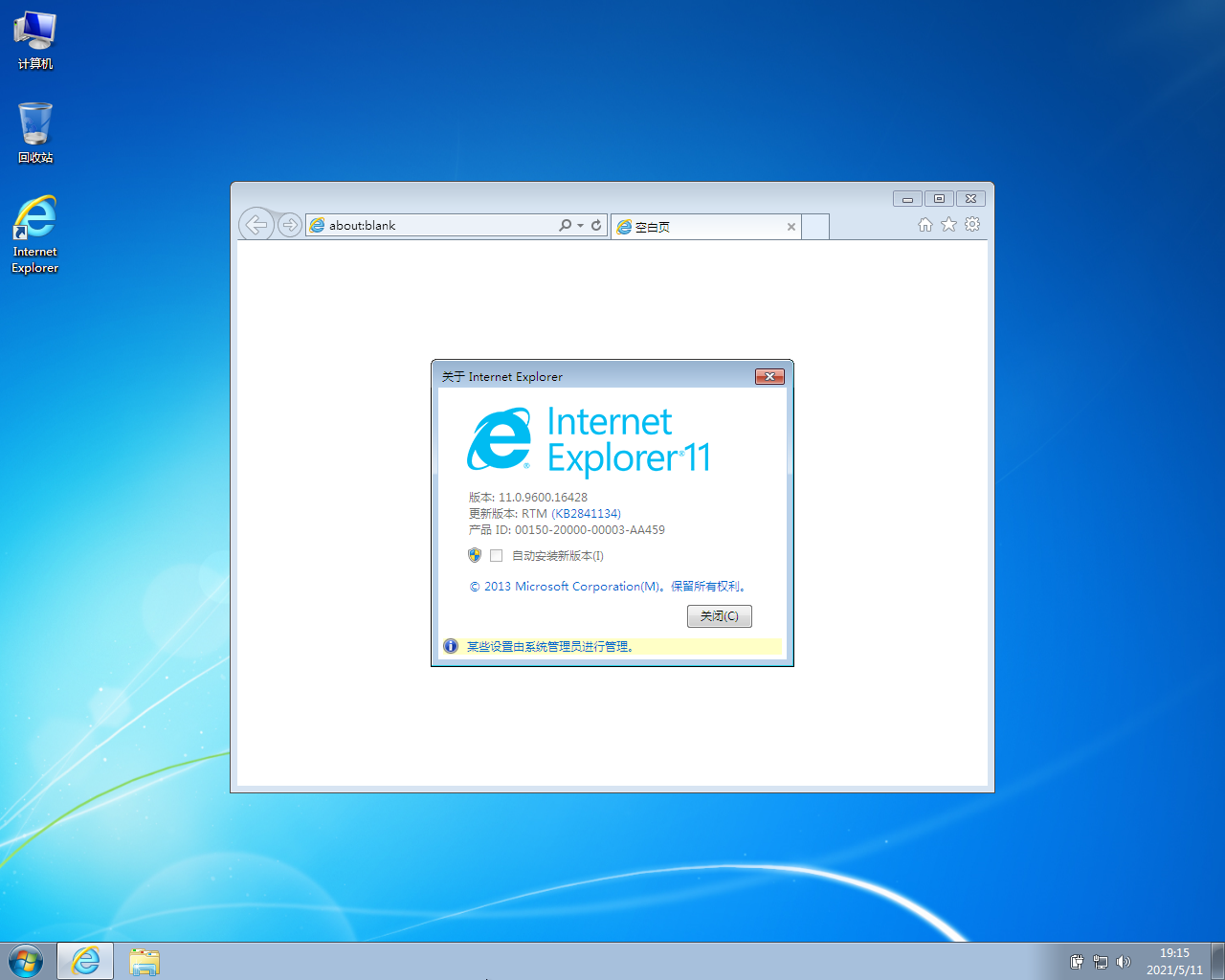Click the search magnifier in address bar
Screen dimensions: 1225x980
566,225
